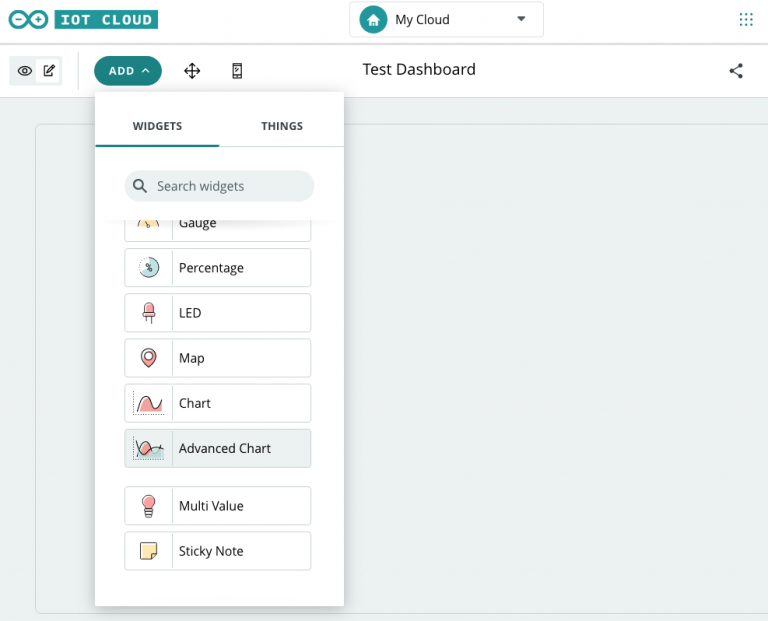Add an Advanced Chart widget
The width and height of the screenshot is (768, 621).
tap(217, 448)
